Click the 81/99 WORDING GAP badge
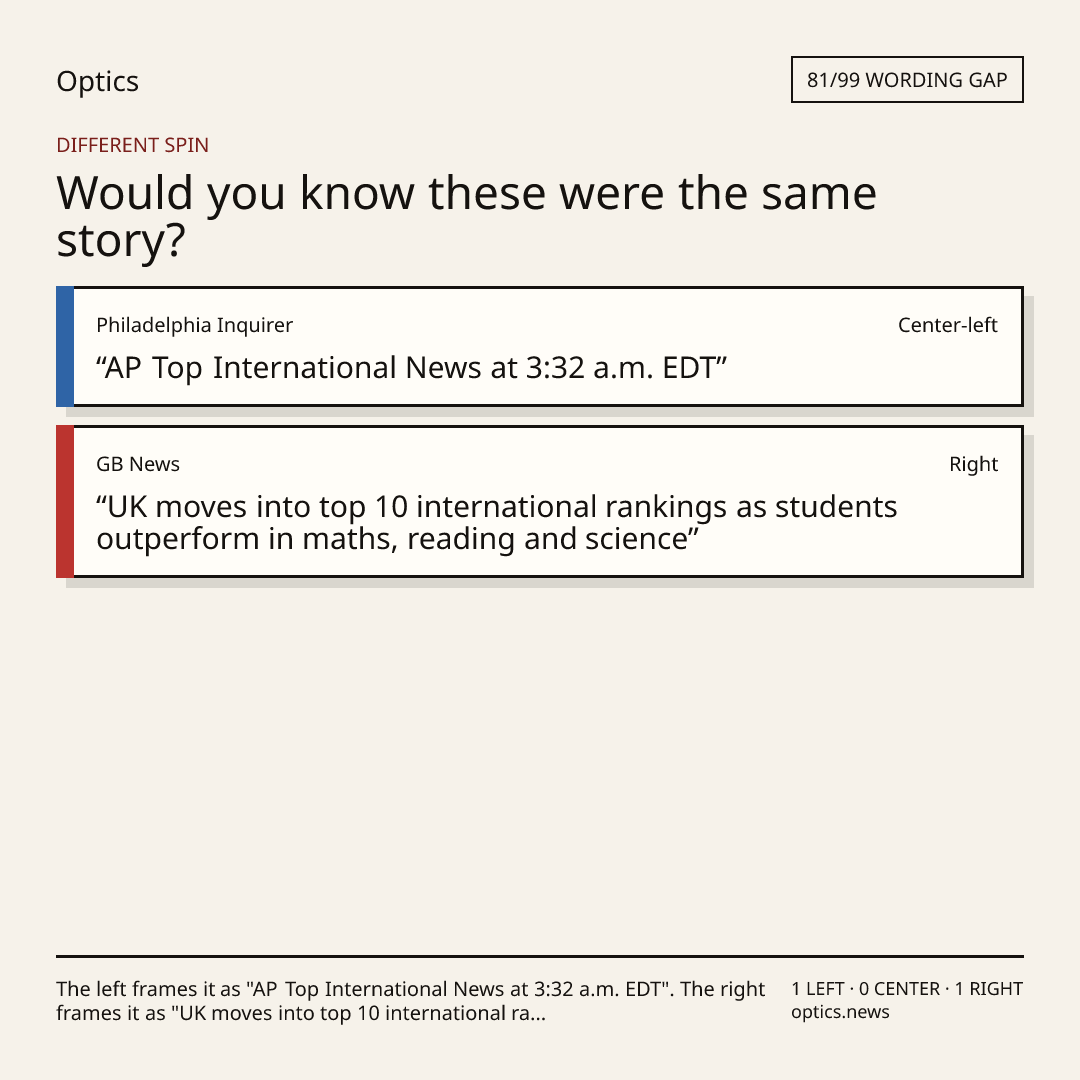Image resolution: width=1080 pixels, height=1080 pixels. 907,80
